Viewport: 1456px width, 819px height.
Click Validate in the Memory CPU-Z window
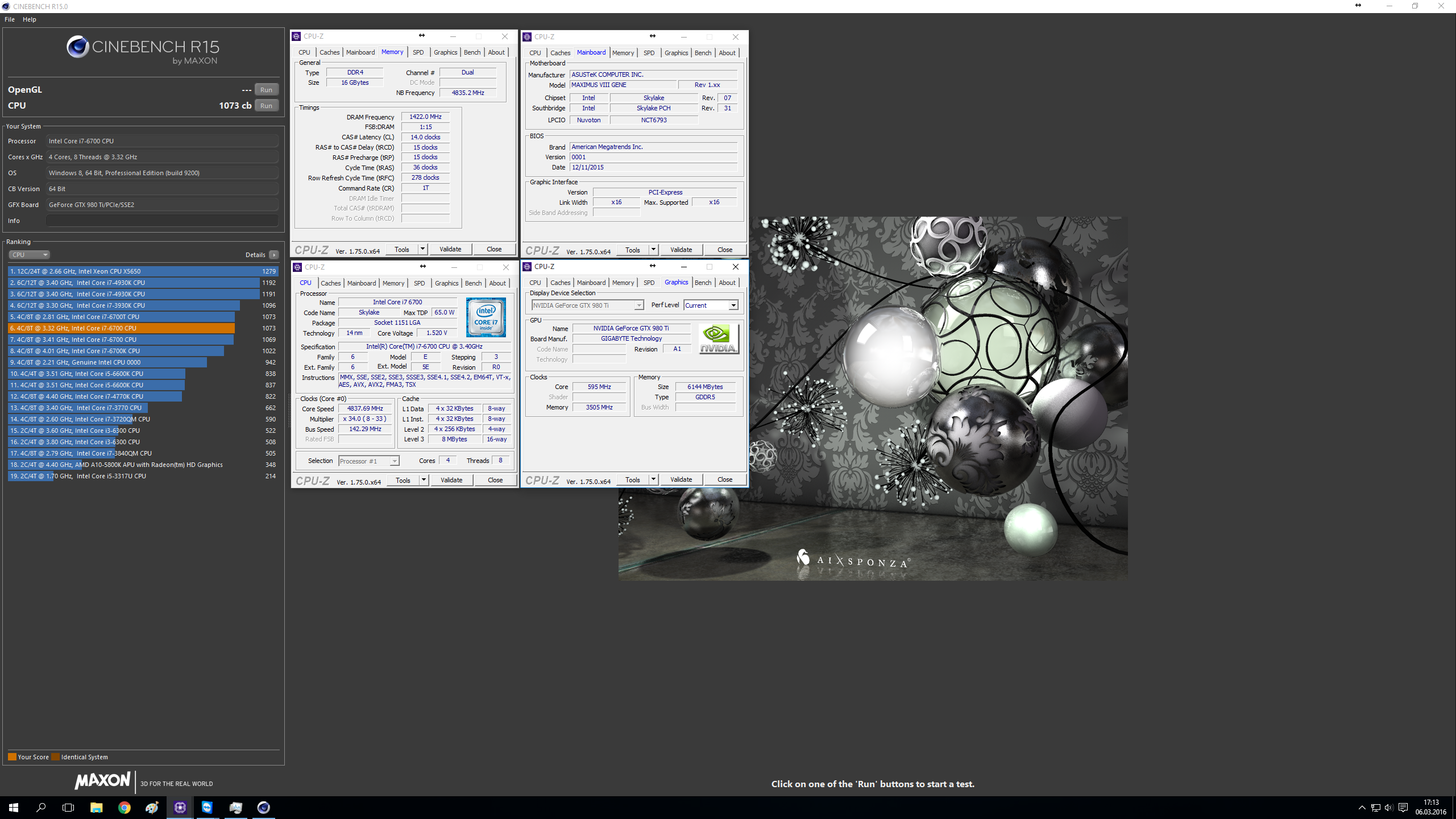(x=450, y=249)
